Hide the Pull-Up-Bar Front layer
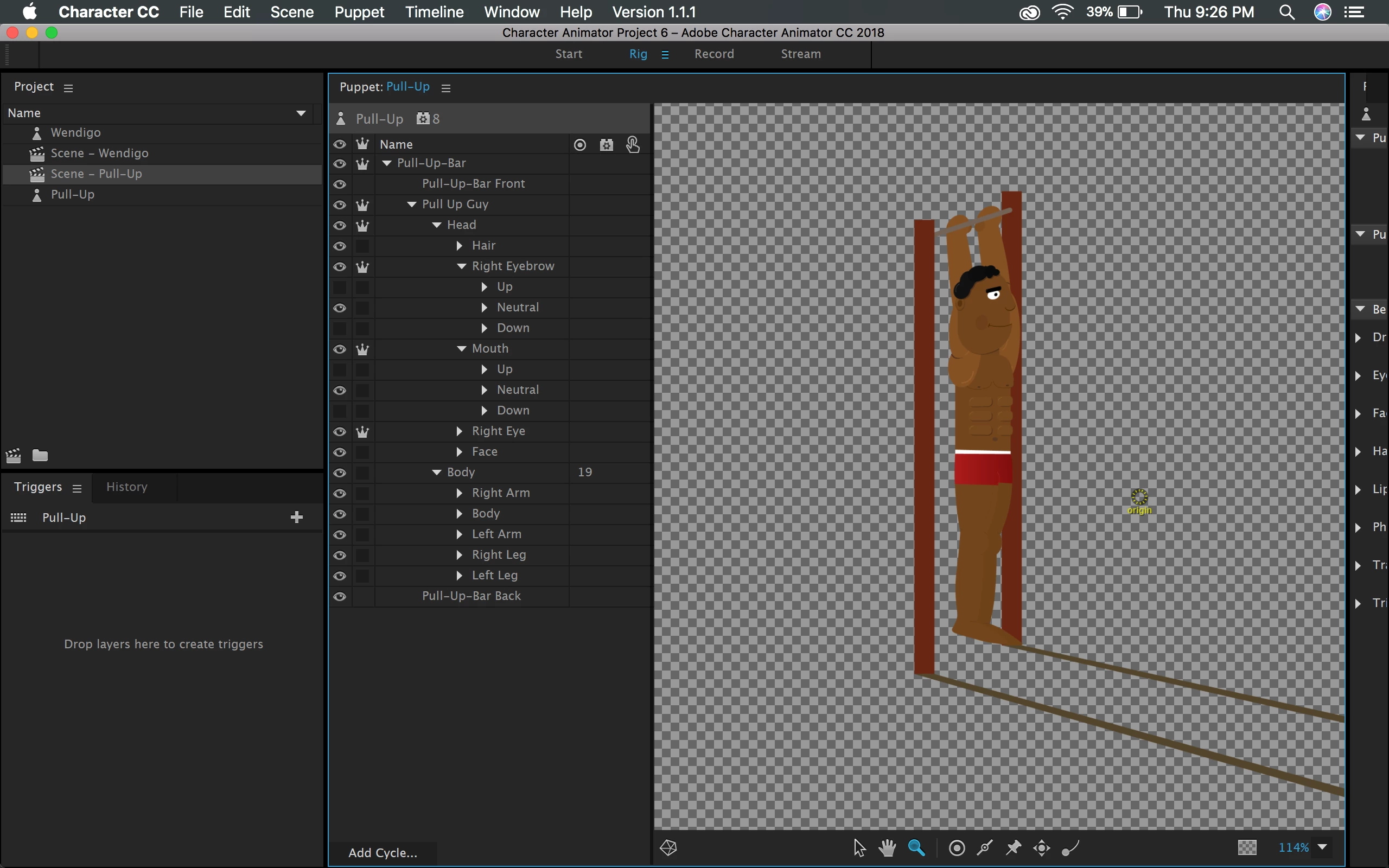This screenshot has width=1389, height=868. (340, 184)
